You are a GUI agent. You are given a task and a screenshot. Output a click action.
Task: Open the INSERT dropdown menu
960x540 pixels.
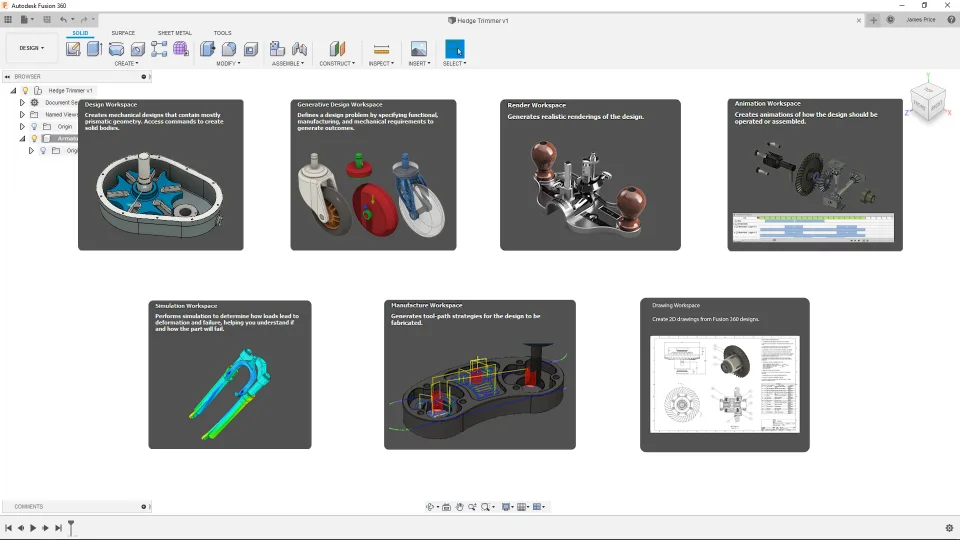(419, 64)
